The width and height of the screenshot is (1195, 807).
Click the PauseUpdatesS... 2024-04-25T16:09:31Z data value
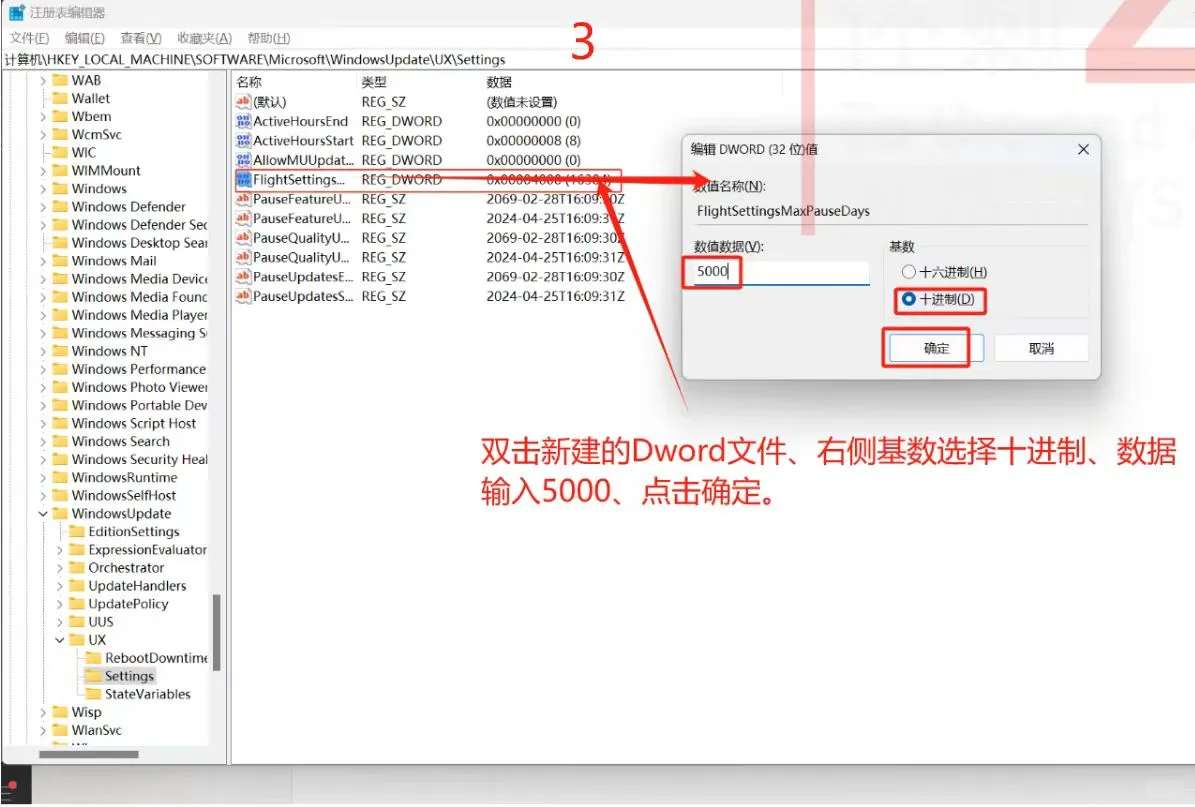(x=556, y=296)
